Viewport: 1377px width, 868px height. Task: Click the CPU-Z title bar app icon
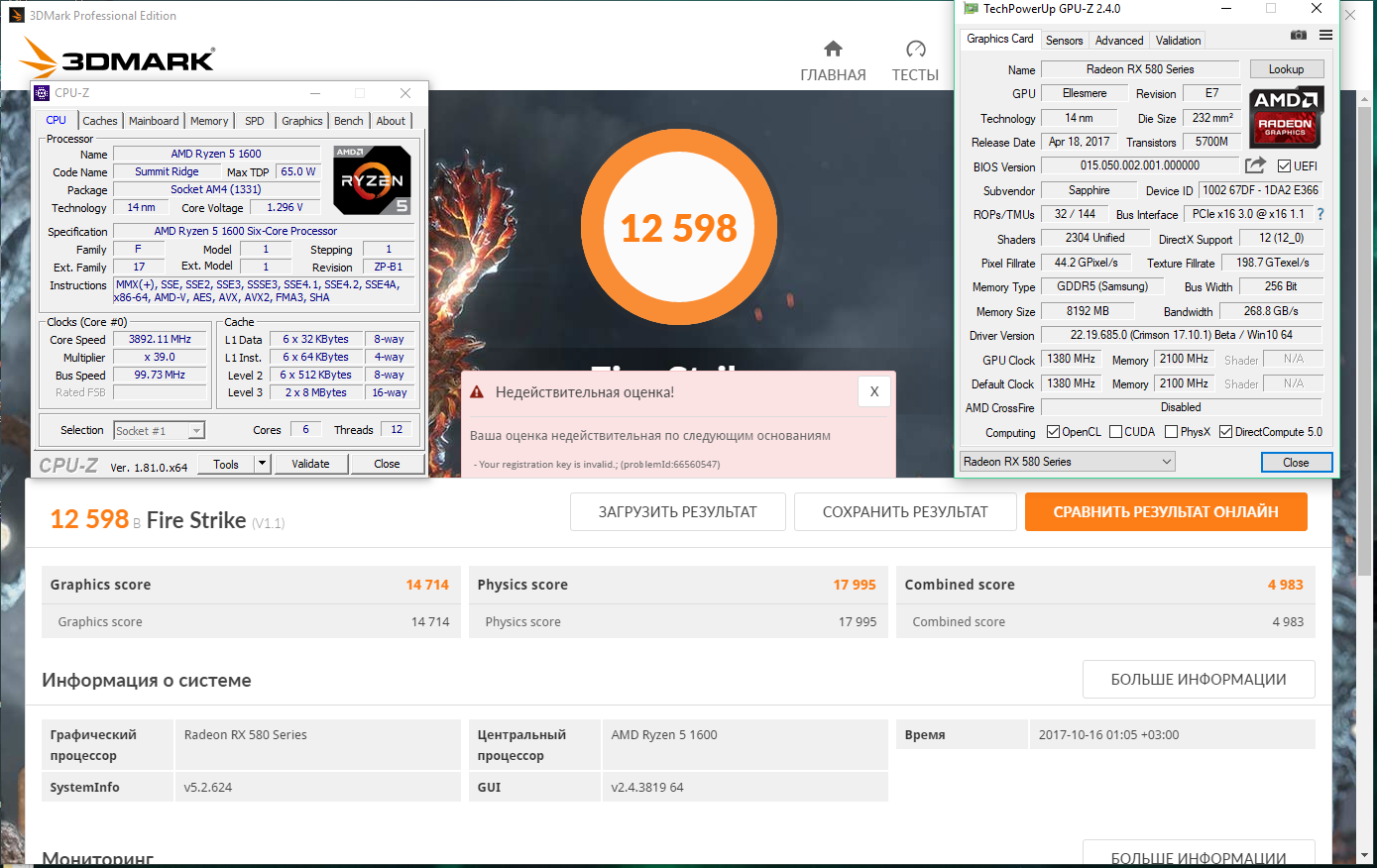(42, 93)
